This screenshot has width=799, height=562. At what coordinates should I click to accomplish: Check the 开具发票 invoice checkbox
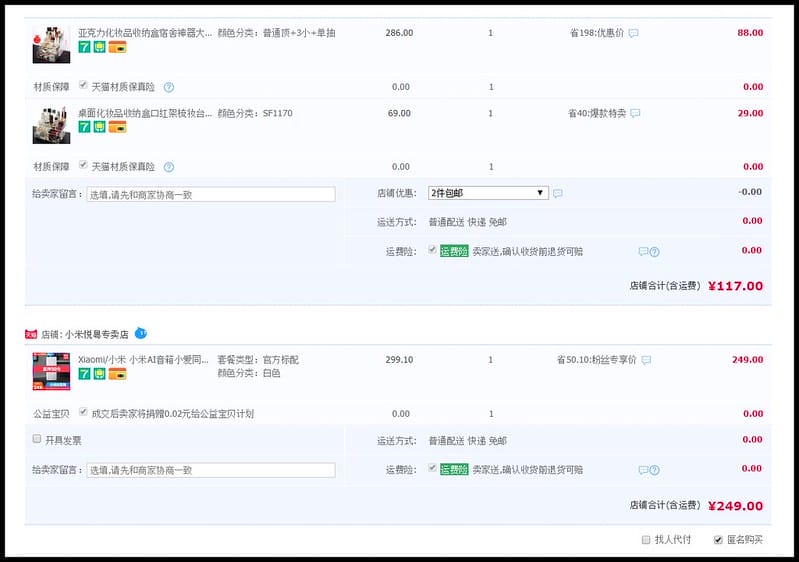click(x=37, y=439)
